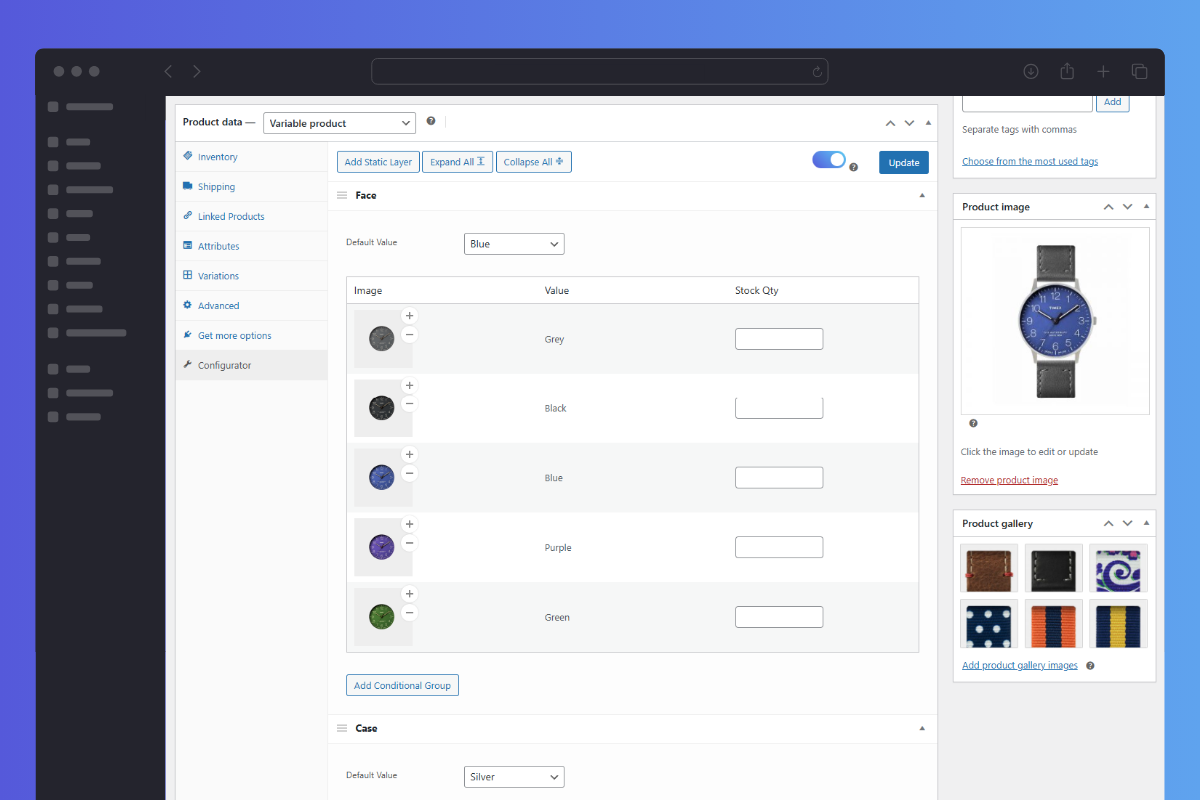Open the Configurator tab
This screenshot has height=800, width=1200.
point(224,366)
